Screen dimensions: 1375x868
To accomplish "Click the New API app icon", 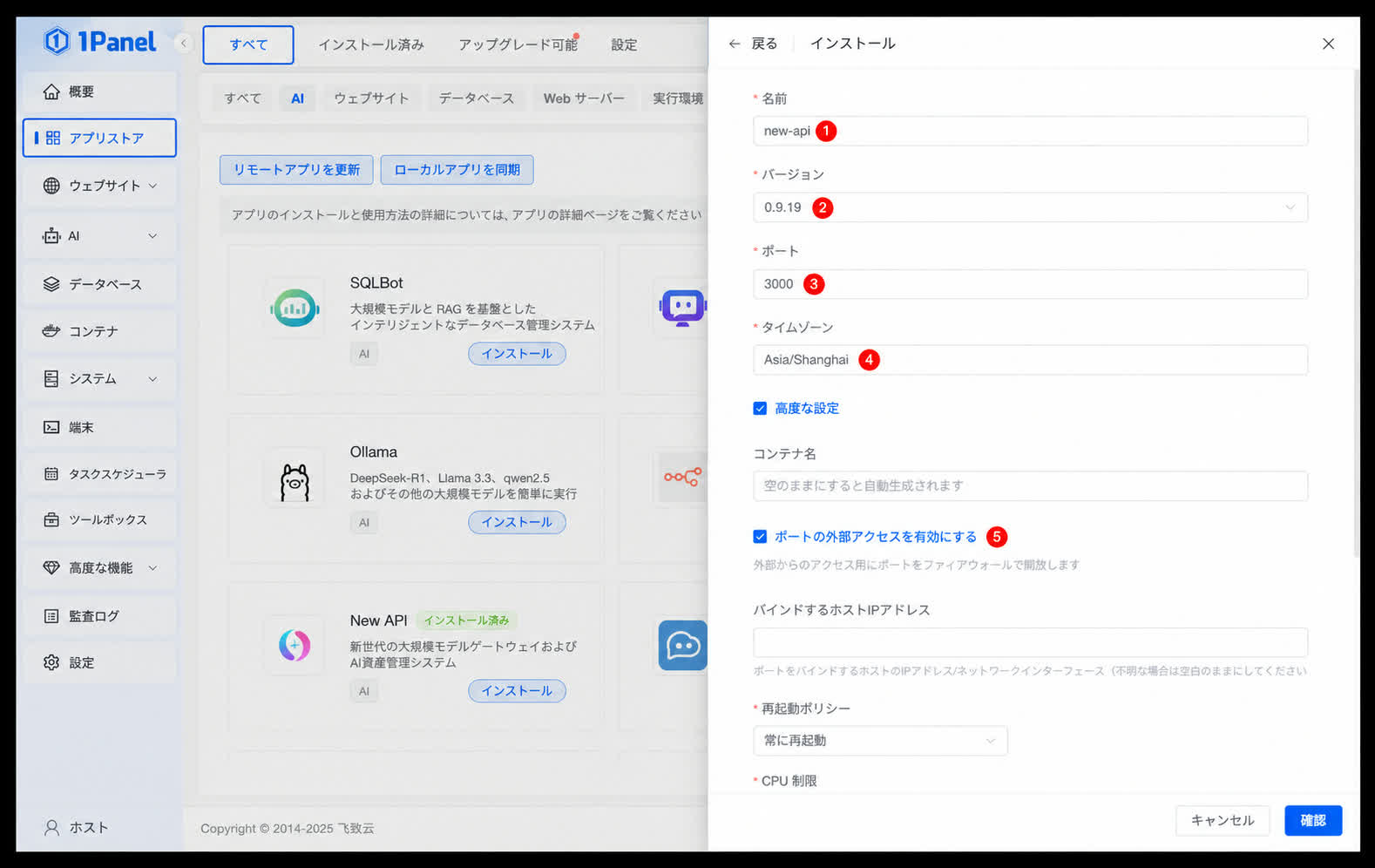I will tap(295, 645).
